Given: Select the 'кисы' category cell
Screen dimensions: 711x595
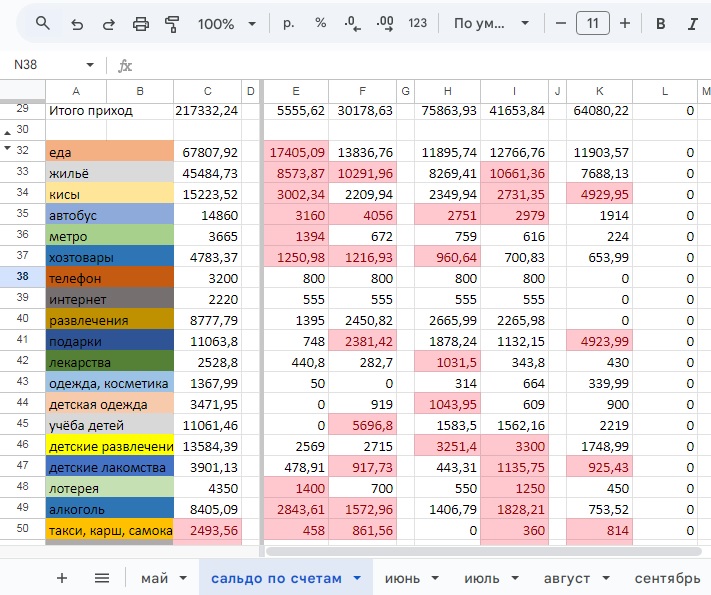Looking at the screenshot, I should tap(109, 193).
